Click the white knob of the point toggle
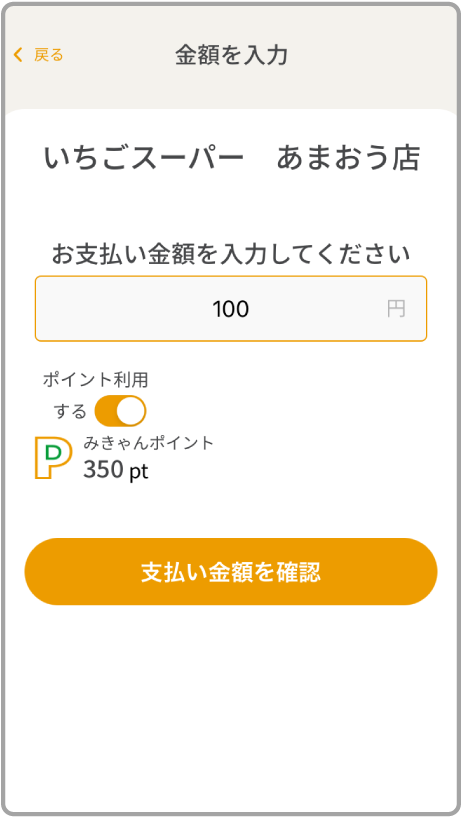Image resolution: width=462 pixels, height=818 pixels. pyautogui.click(x=131, y=411)
